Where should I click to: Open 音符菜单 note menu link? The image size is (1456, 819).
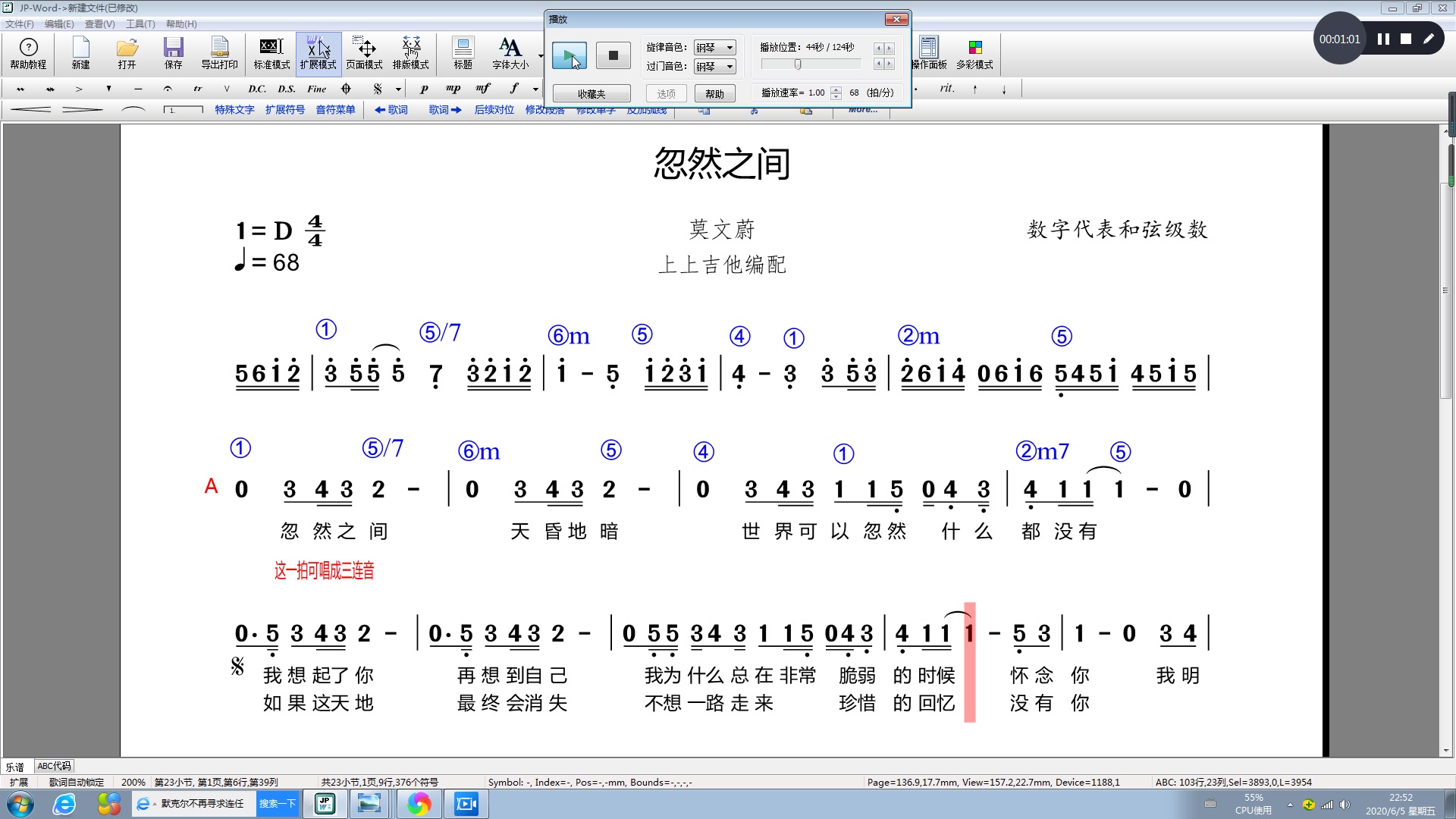[x=335, y=110]
